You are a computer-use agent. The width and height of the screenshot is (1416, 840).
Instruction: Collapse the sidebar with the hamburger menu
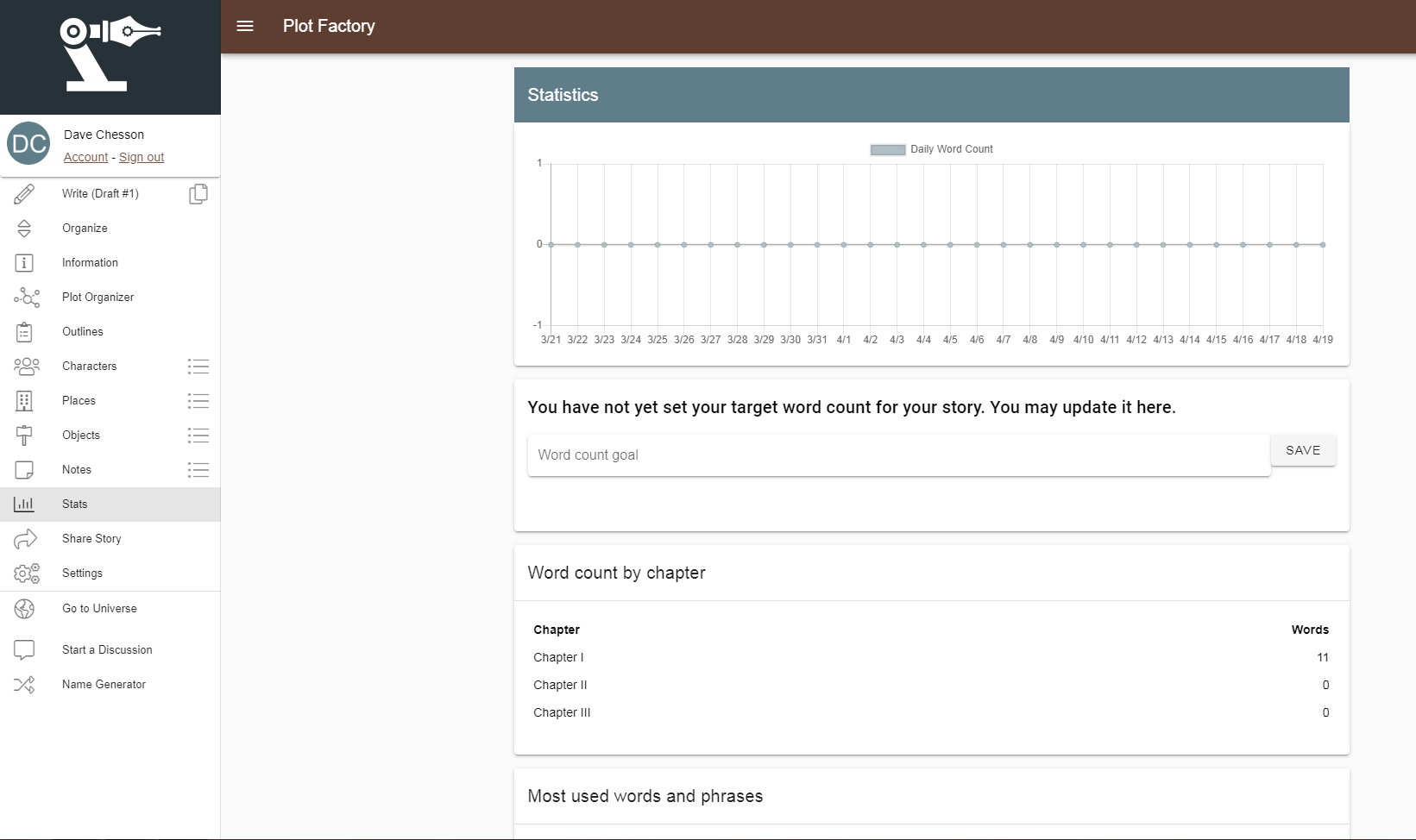point(244,26)
